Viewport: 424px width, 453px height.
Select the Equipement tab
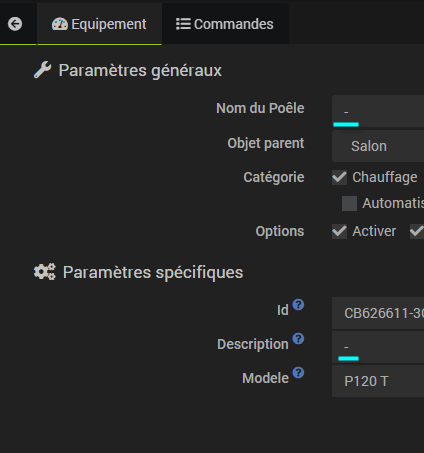pyautogui.click(x=99, y=24)
